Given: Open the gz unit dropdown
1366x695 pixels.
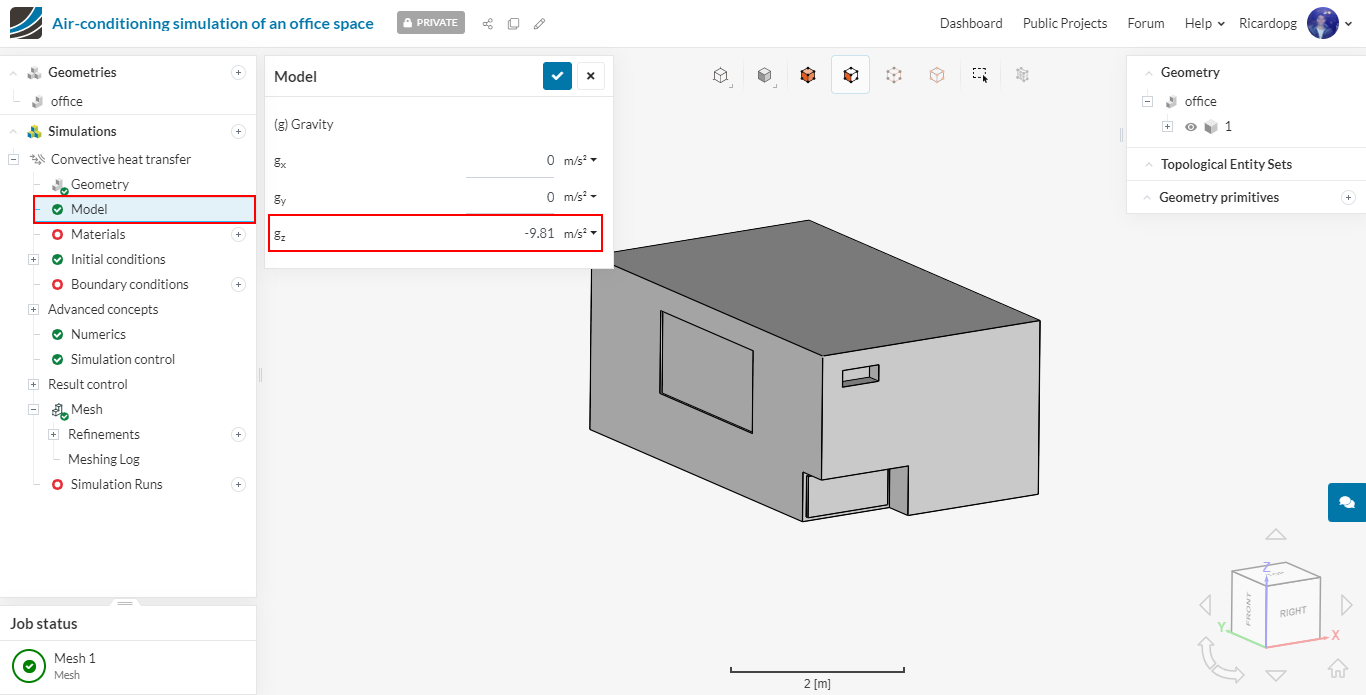Looking at the screenshot, I should 580,234.
